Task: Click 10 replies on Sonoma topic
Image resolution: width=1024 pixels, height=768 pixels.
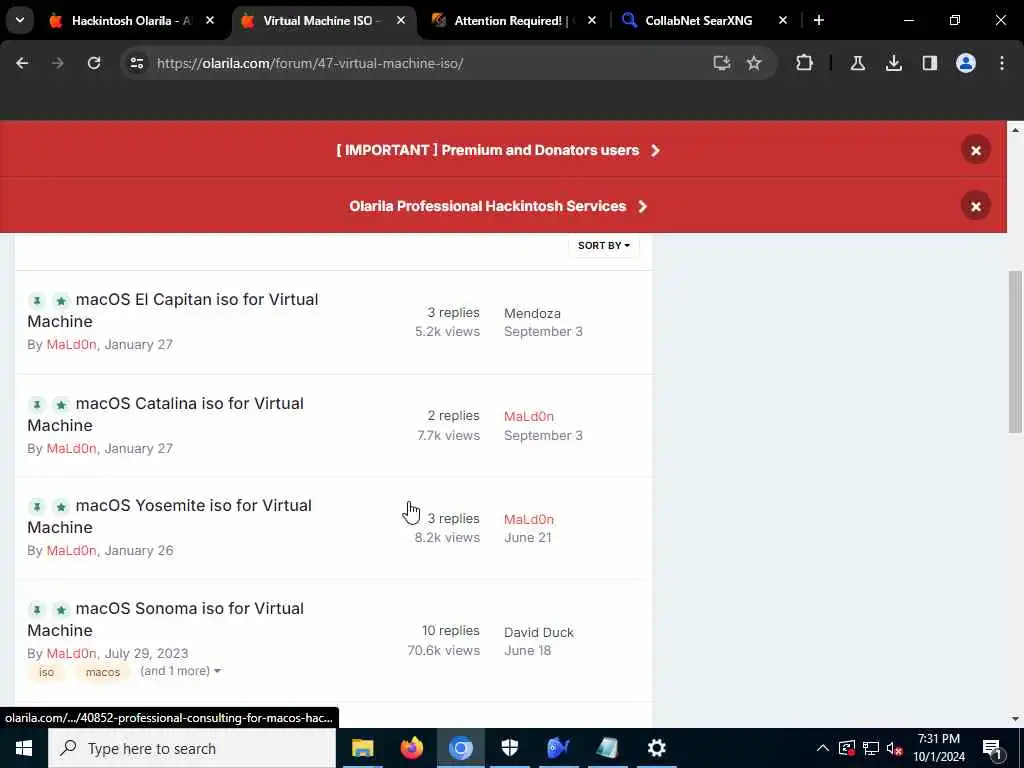Action: pos(451,631)
